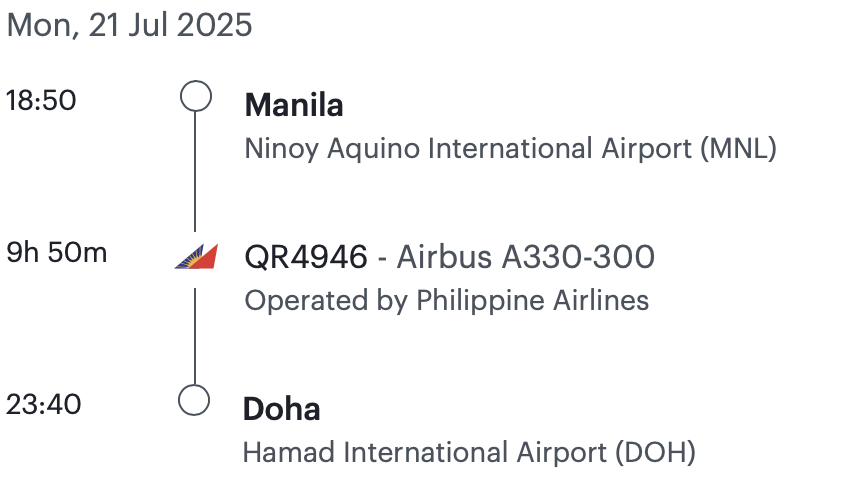Viewport: 862px width, 484px height.
Task: Click the Philippine Airlines logo icon
Action: 196,256
